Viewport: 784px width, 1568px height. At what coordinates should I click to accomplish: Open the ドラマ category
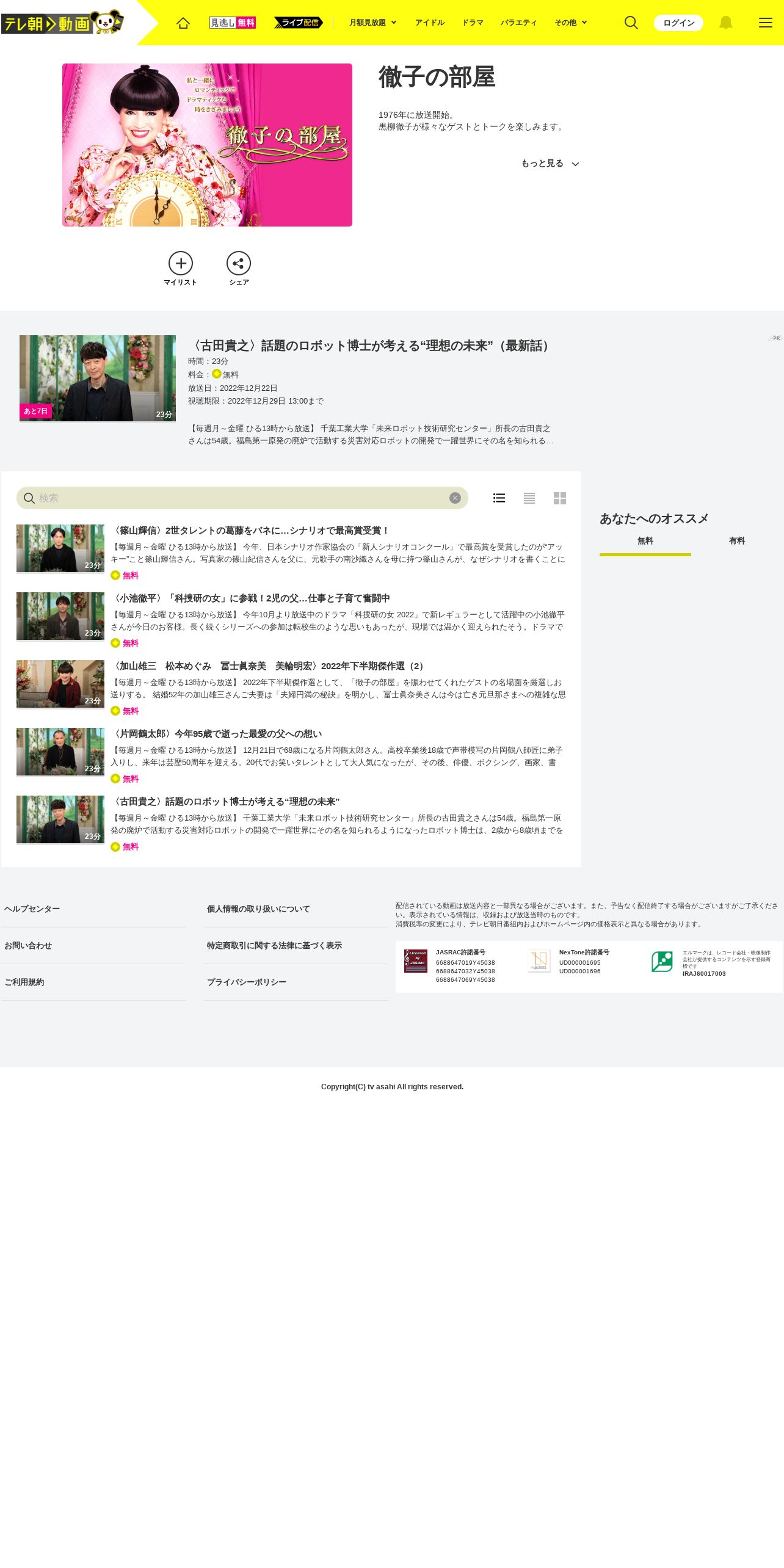473,23
